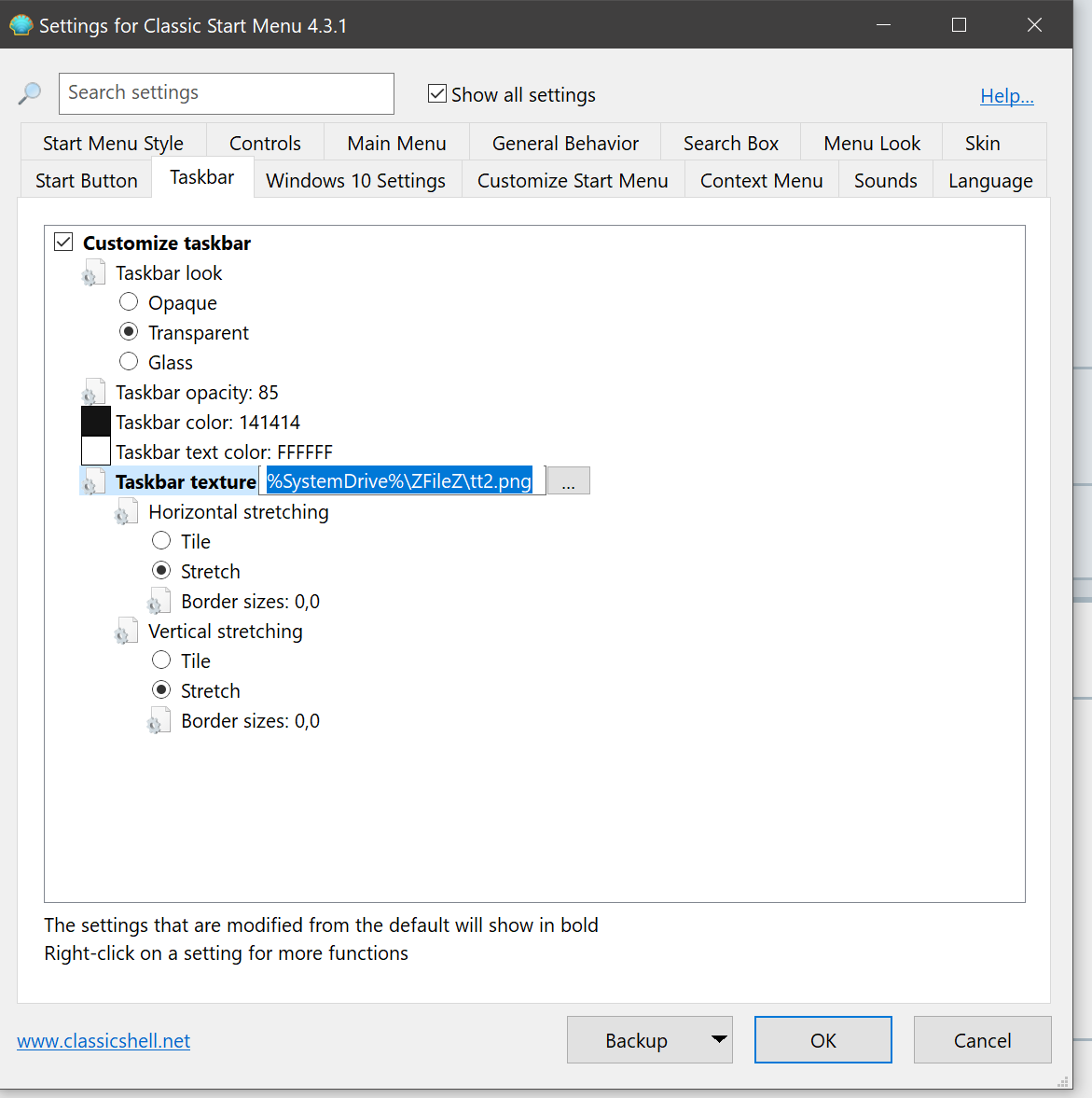Go to the Customize Start Menu tab
Viewport: 1092px width, 1098px height.
tap(573, 180)
